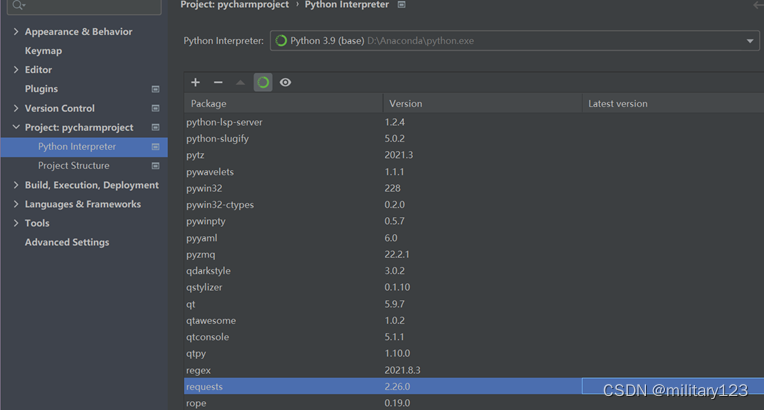
Task: Click Project: pycharmproject in breadcrumb
Action: pyautogui.click(x=234, y=4)
